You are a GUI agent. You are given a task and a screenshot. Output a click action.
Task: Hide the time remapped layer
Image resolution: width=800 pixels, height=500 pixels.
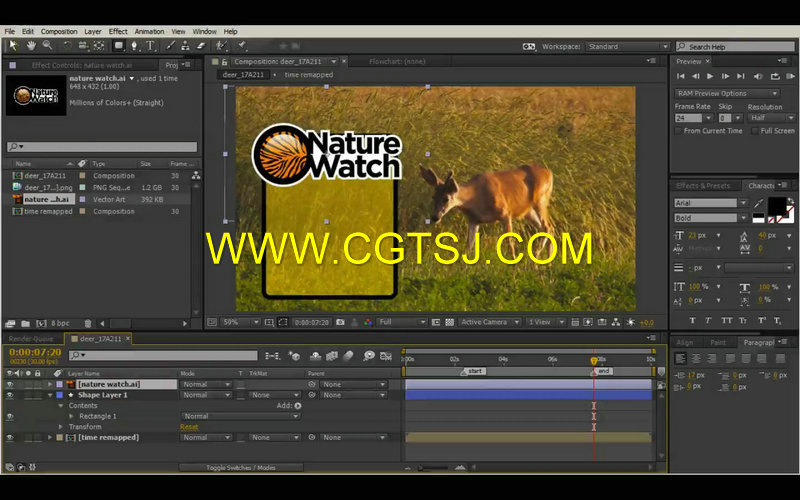point(10,438)
